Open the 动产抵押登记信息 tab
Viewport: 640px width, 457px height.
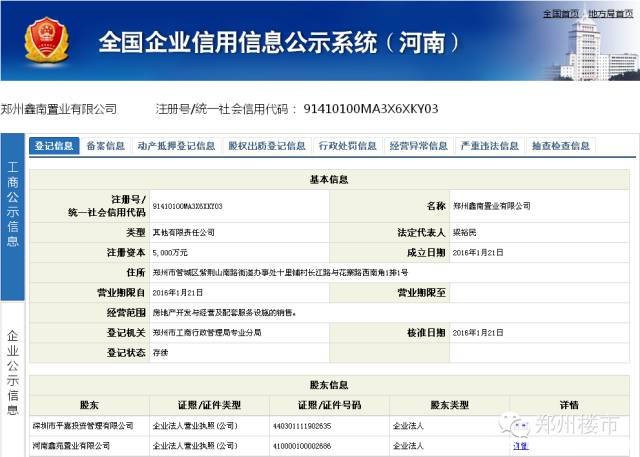[176, 146]
